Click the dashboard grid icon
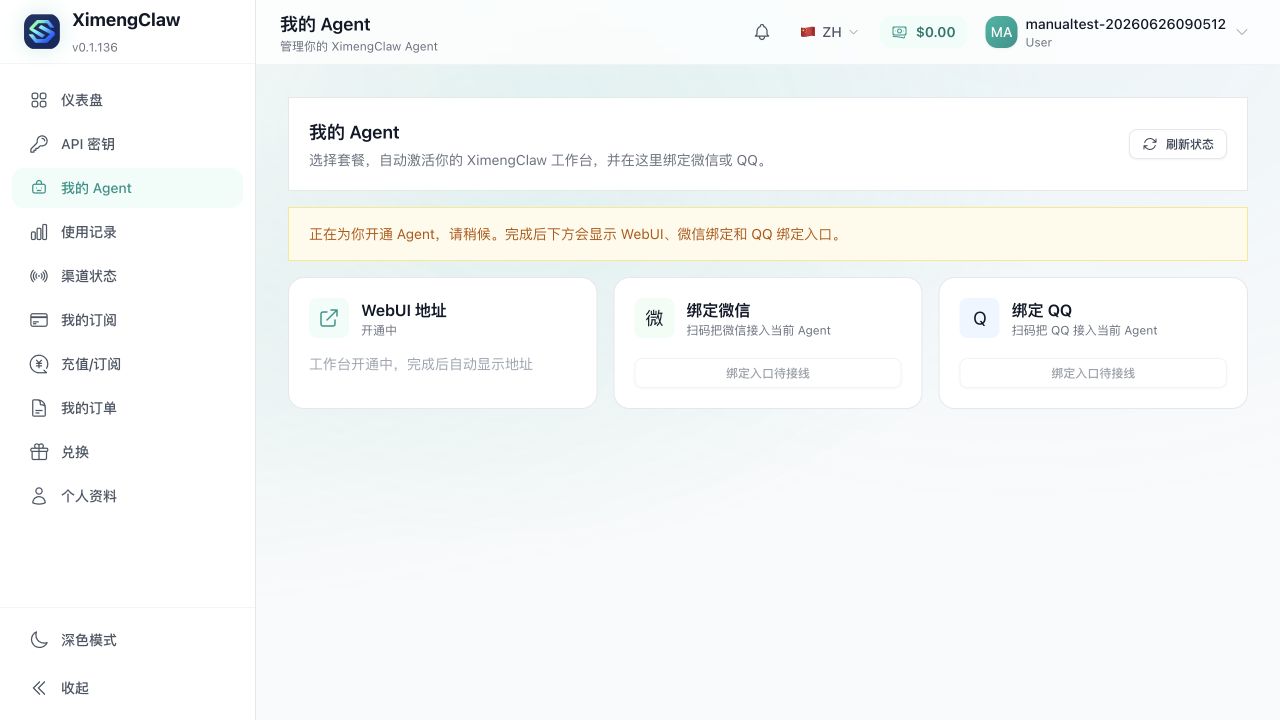1280x720 pixels. coord(39,100)
